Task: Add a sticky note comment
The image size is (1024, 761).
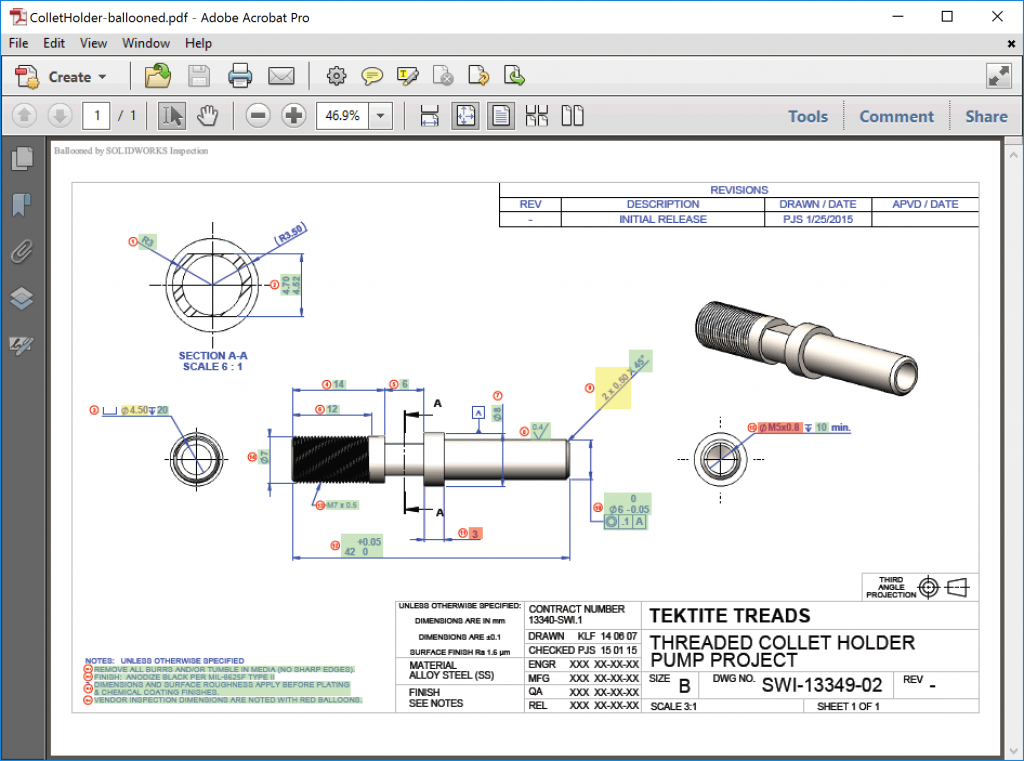Action: click(x=372, y=76)
